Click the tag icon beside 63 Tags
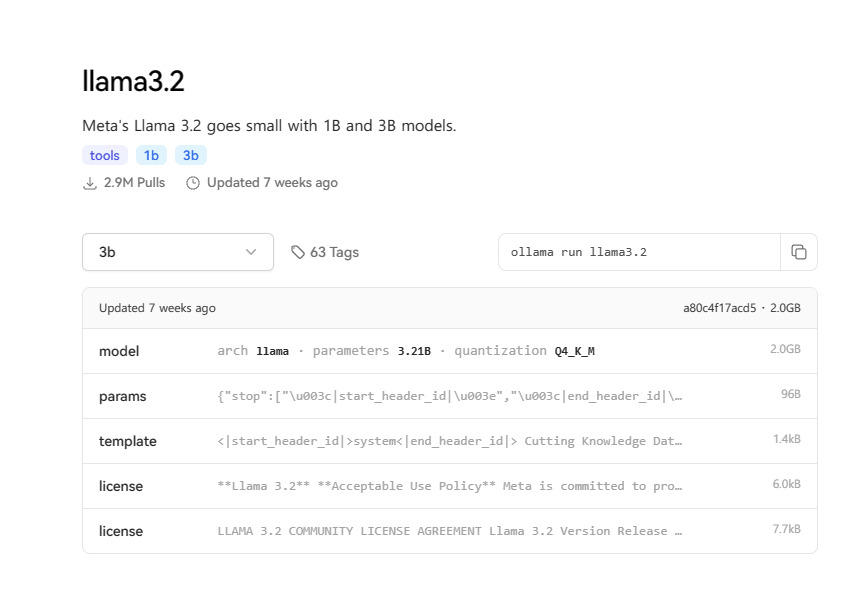Screen dimensions: 863x605 [x=298, y=252]
